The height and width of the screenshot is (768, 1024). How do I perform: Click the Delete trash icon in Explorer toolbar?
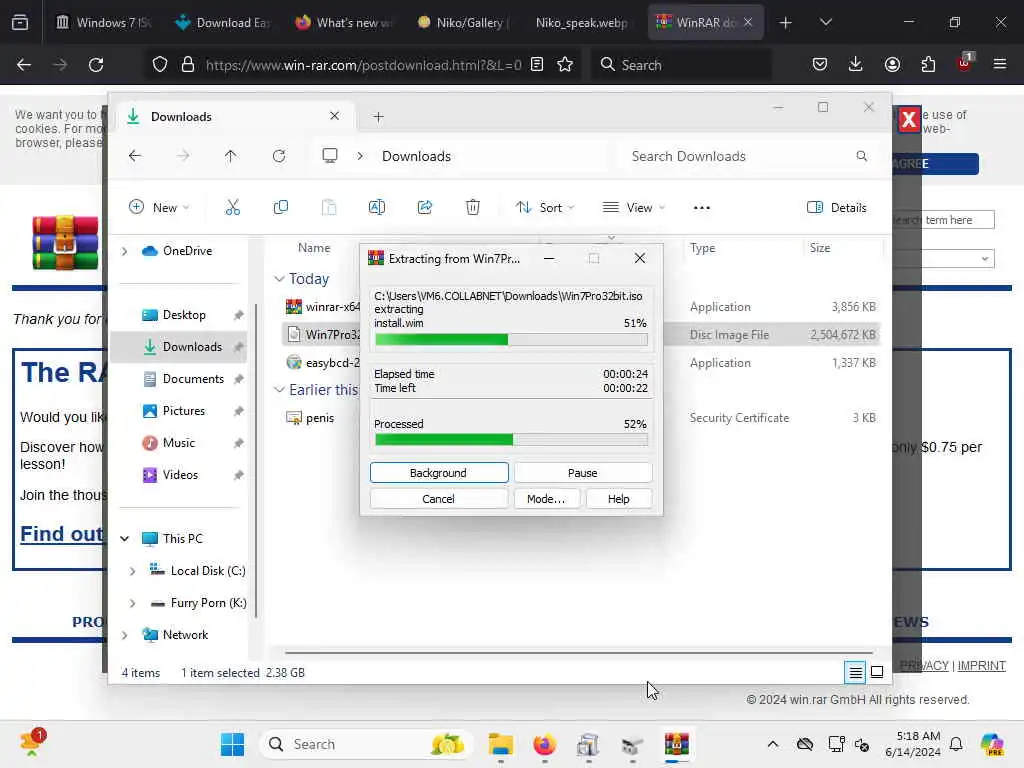click(x=473, y=208)
